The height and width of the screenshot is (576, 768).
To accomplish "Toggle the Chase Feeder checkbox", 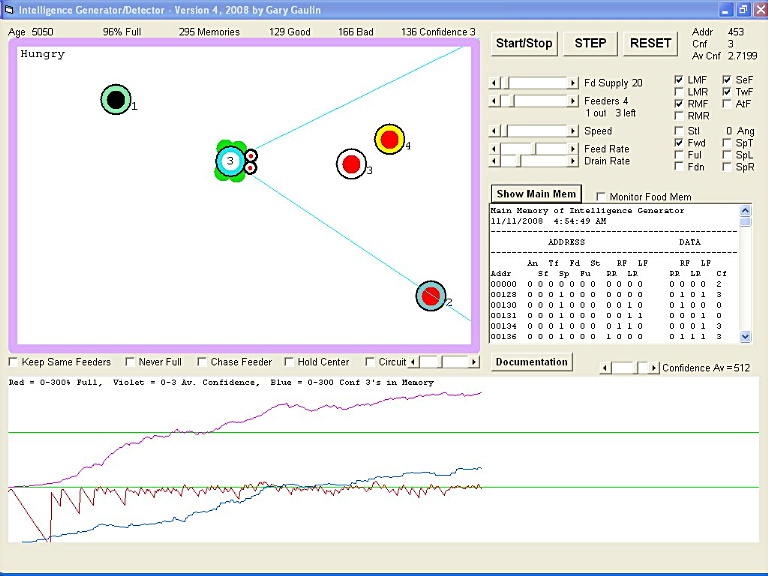I will tap(202, 362).
